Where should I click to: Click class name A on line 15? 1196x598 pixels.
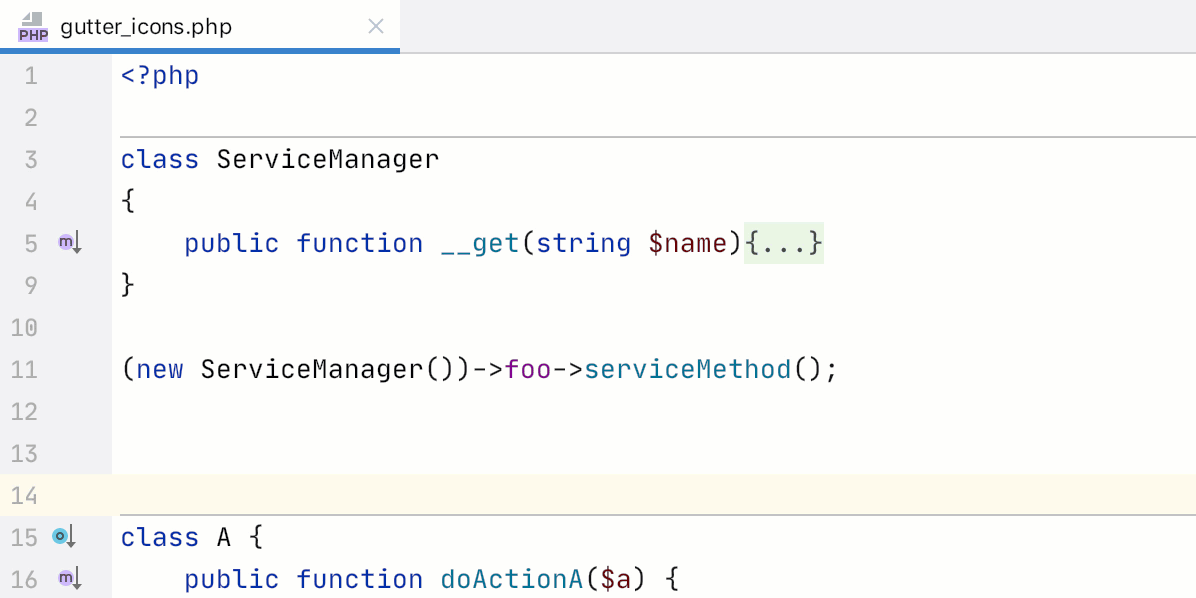click(x=224, y=537)
